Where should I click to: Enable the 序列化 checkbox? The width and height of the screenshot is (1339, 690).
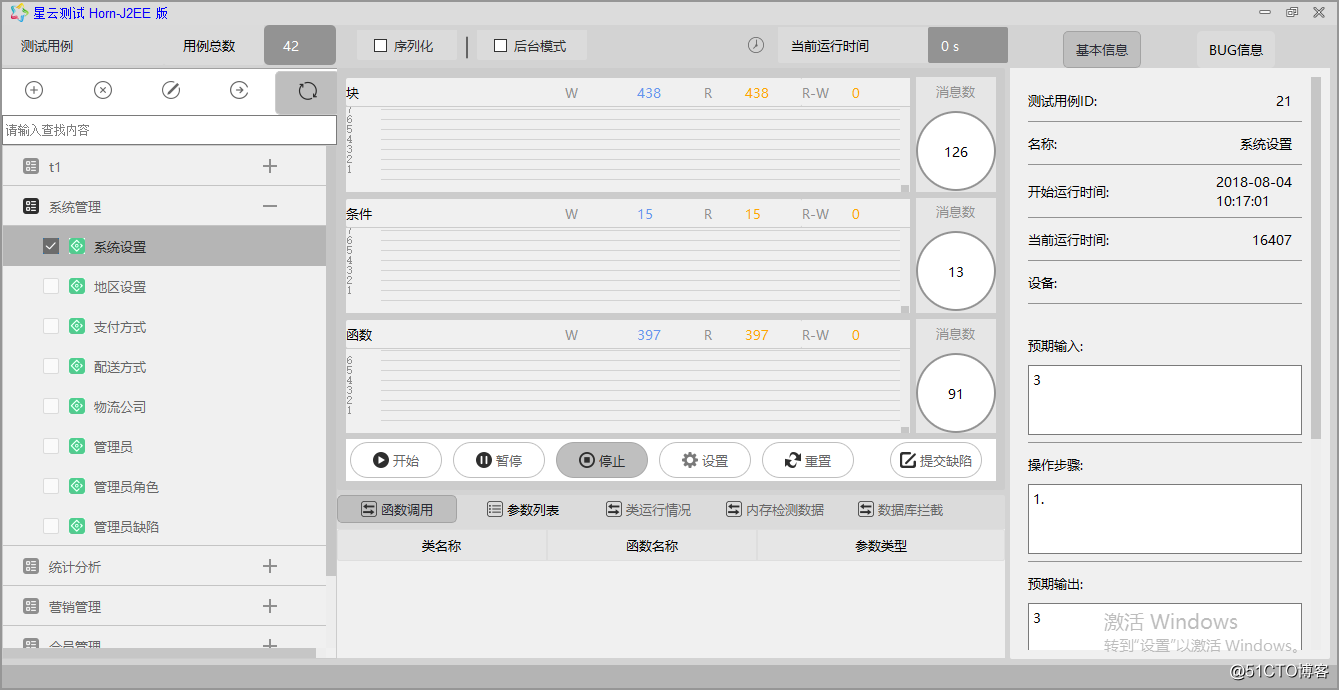pos(380,45)
